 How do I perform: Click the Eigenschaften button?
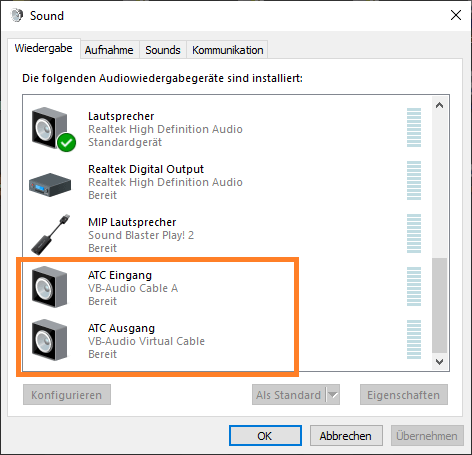click(x=404, y=395)
